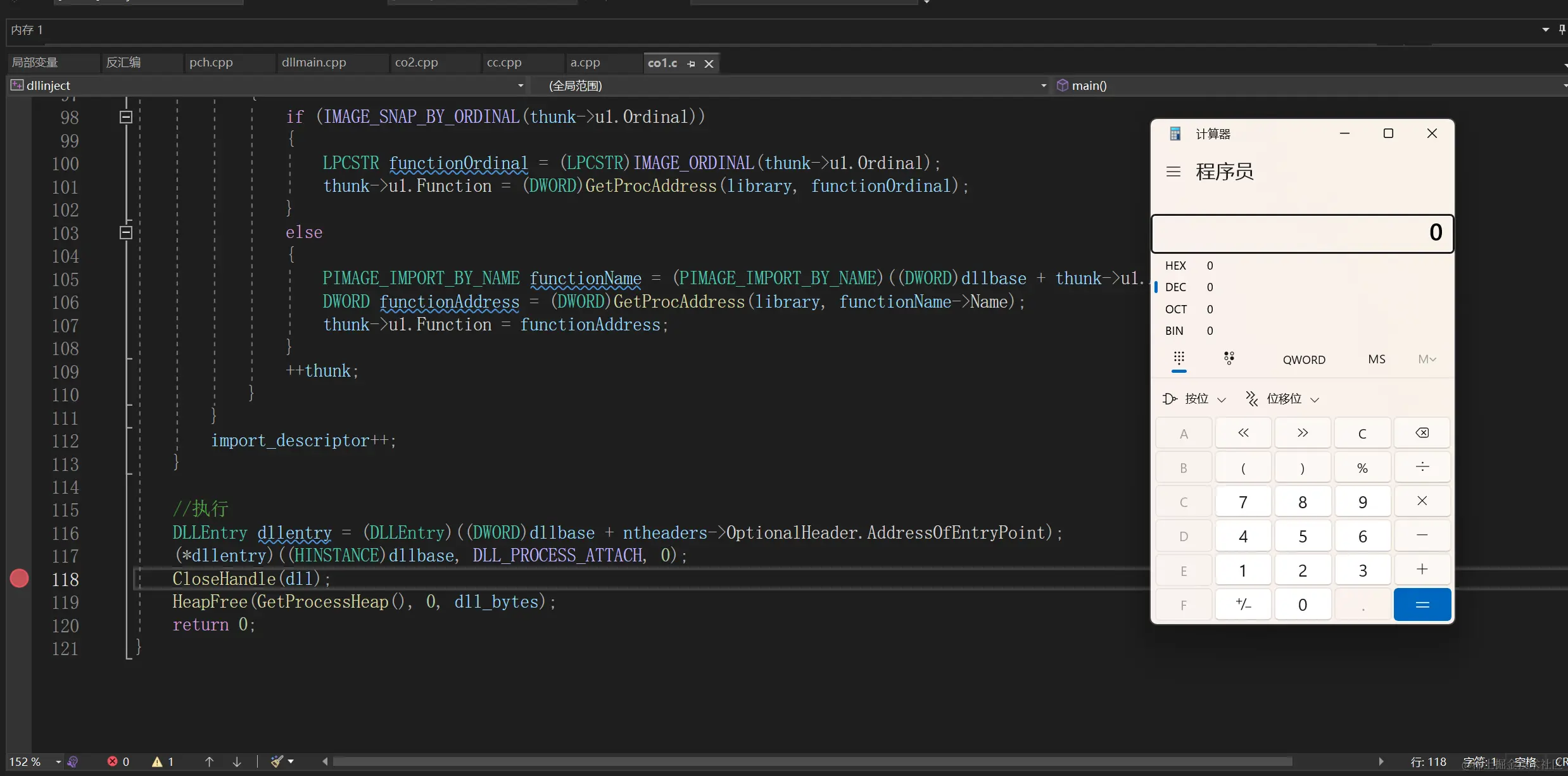Click the left shift operator button
Image resolution: width=1568 pixels, height=776 pixels.
pyautogui.click(x=1242, y=433)
